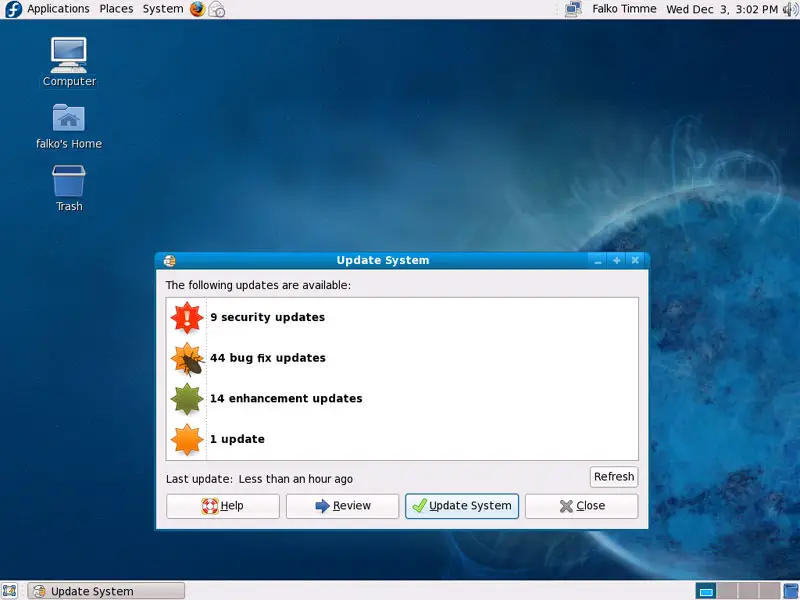Open the Trash desktop icon

(x=69, y=187)
